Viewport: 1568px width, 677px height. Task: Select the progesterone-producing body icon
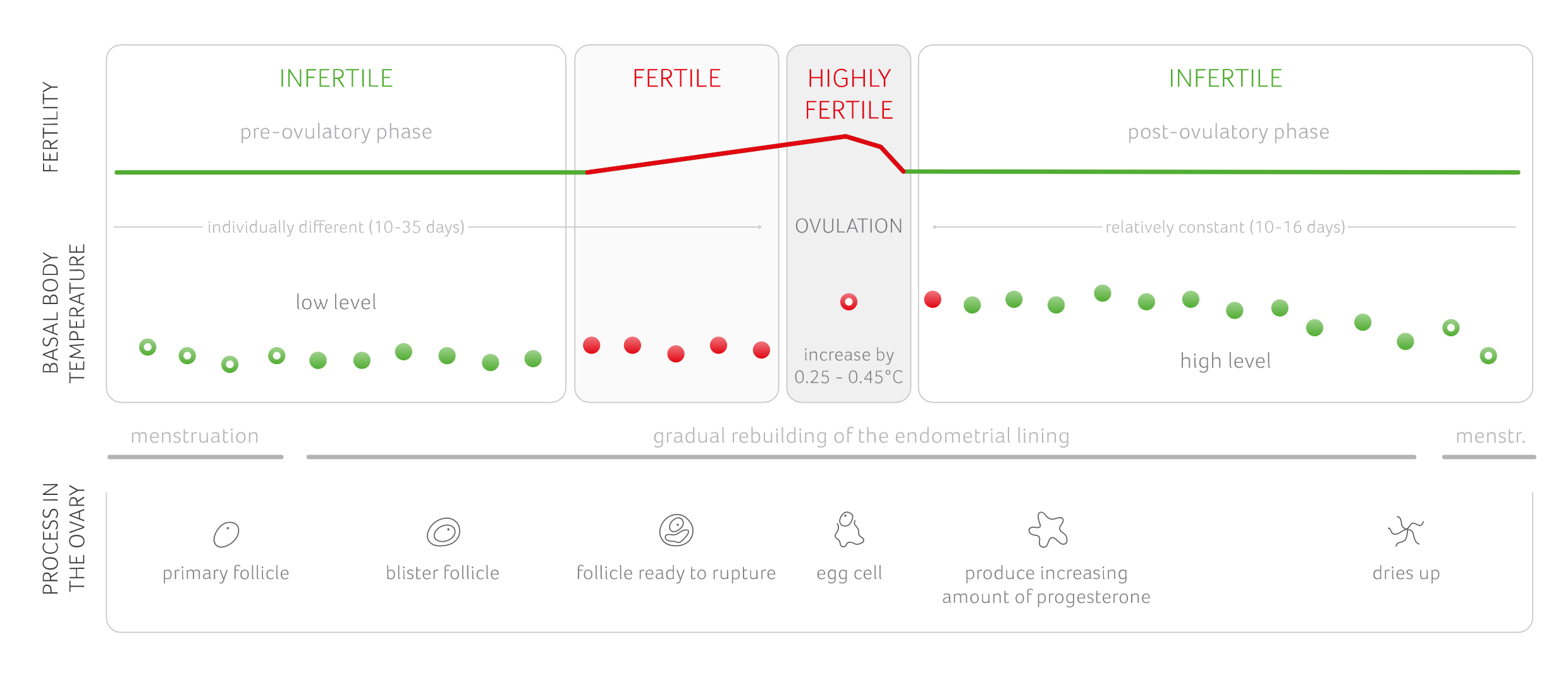coord(1048,530)
